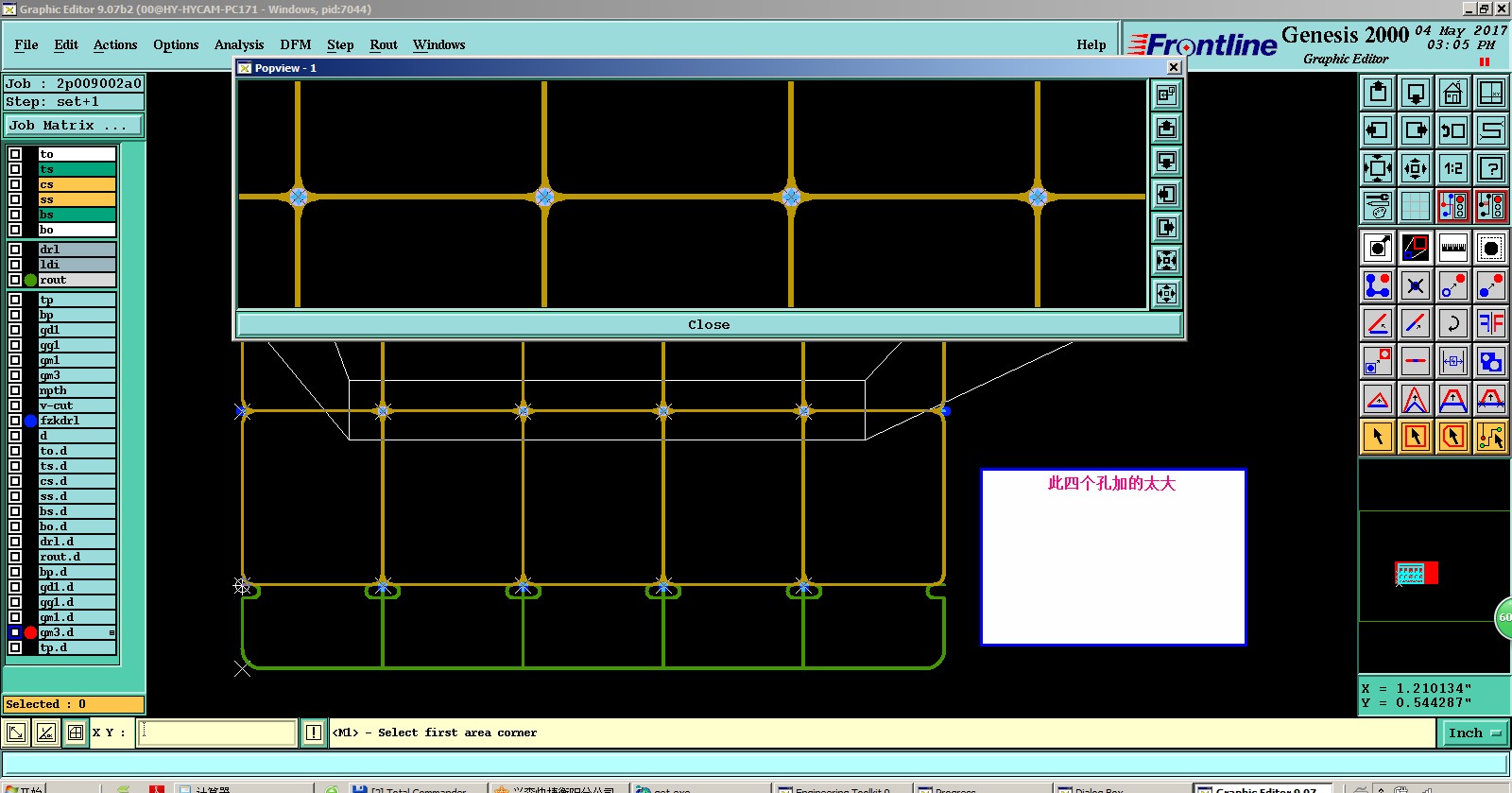Open the wrench and palette settings icon
Screen dimensions: 1512x793
(x=1378, y=206)
